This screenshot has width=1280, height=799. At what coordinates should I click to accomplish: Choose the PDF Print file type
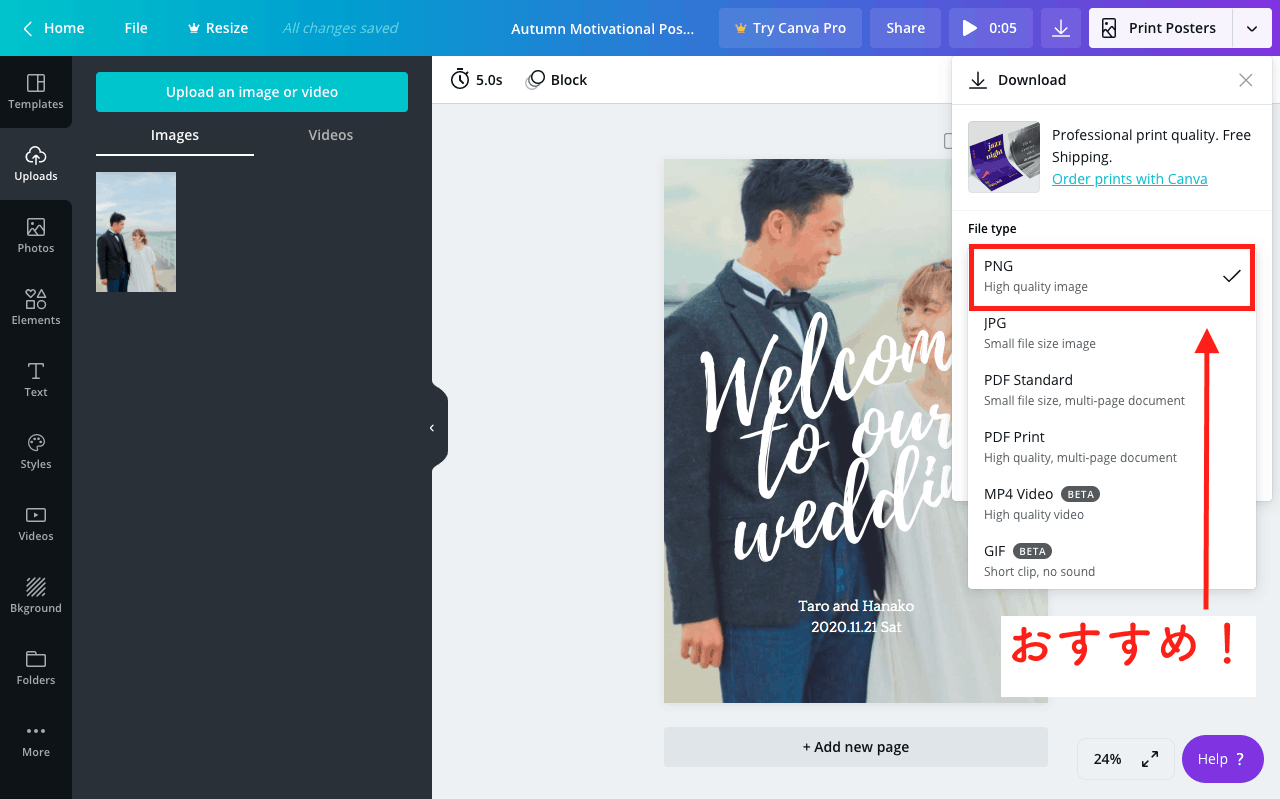[x=1111, y=447]
